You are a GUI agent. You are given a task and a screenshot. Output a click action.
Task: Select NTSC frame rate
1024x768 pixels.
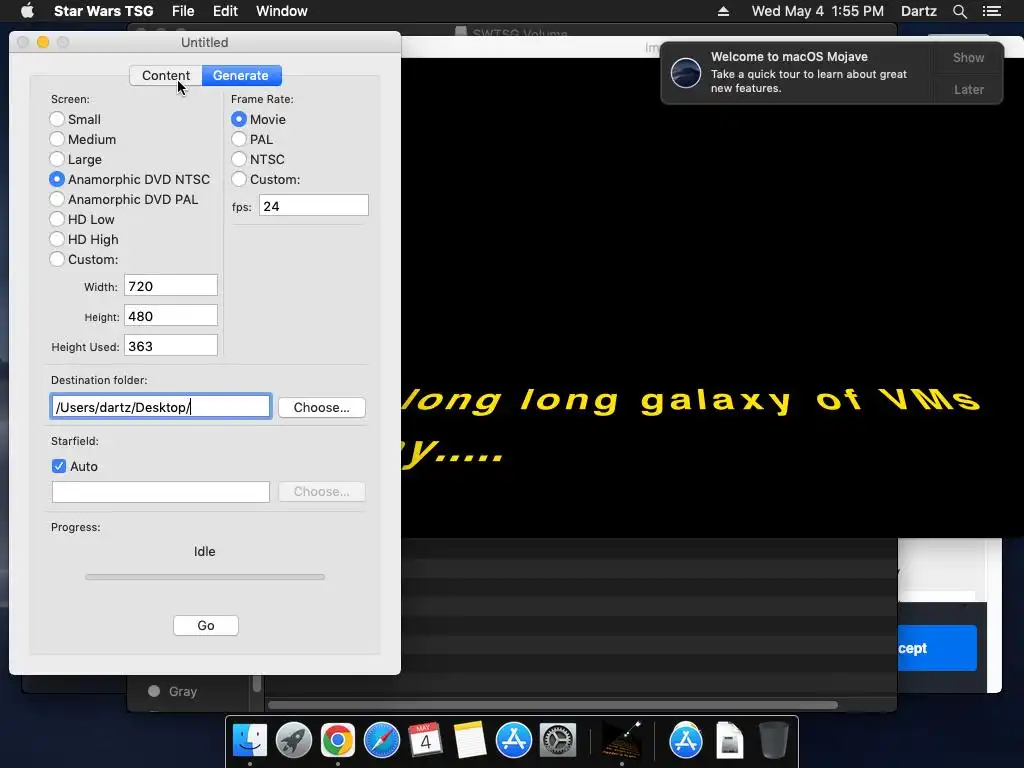click(239, 159)
